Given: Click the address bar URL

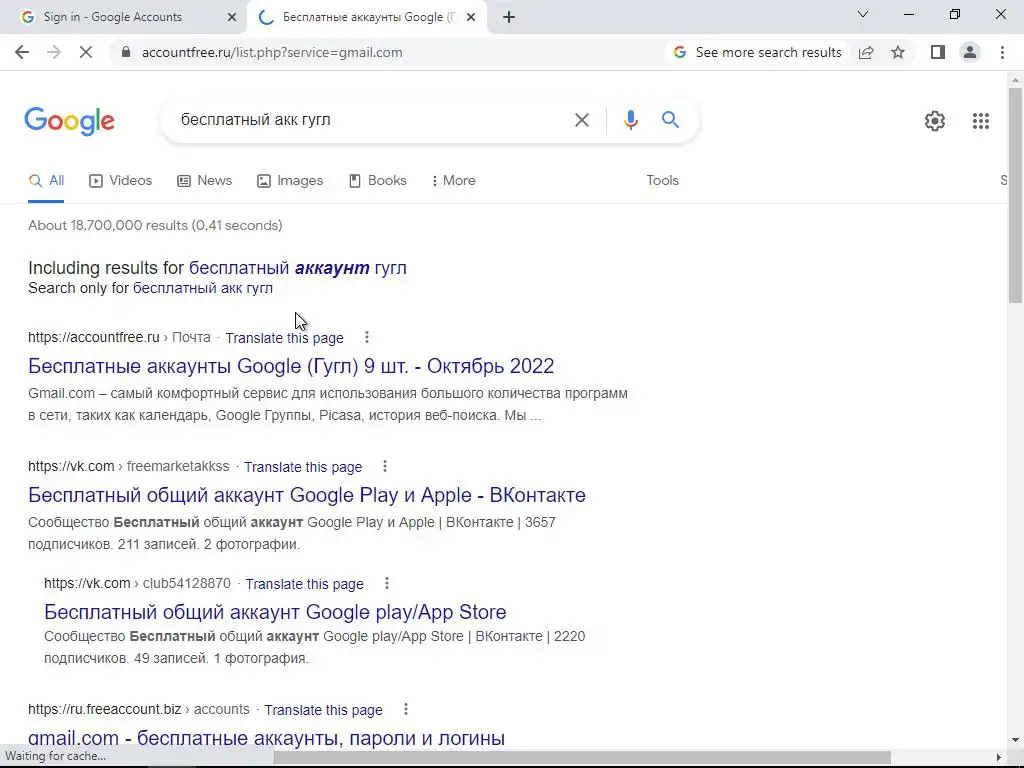Looking at the screenshot, I should 272,52.
